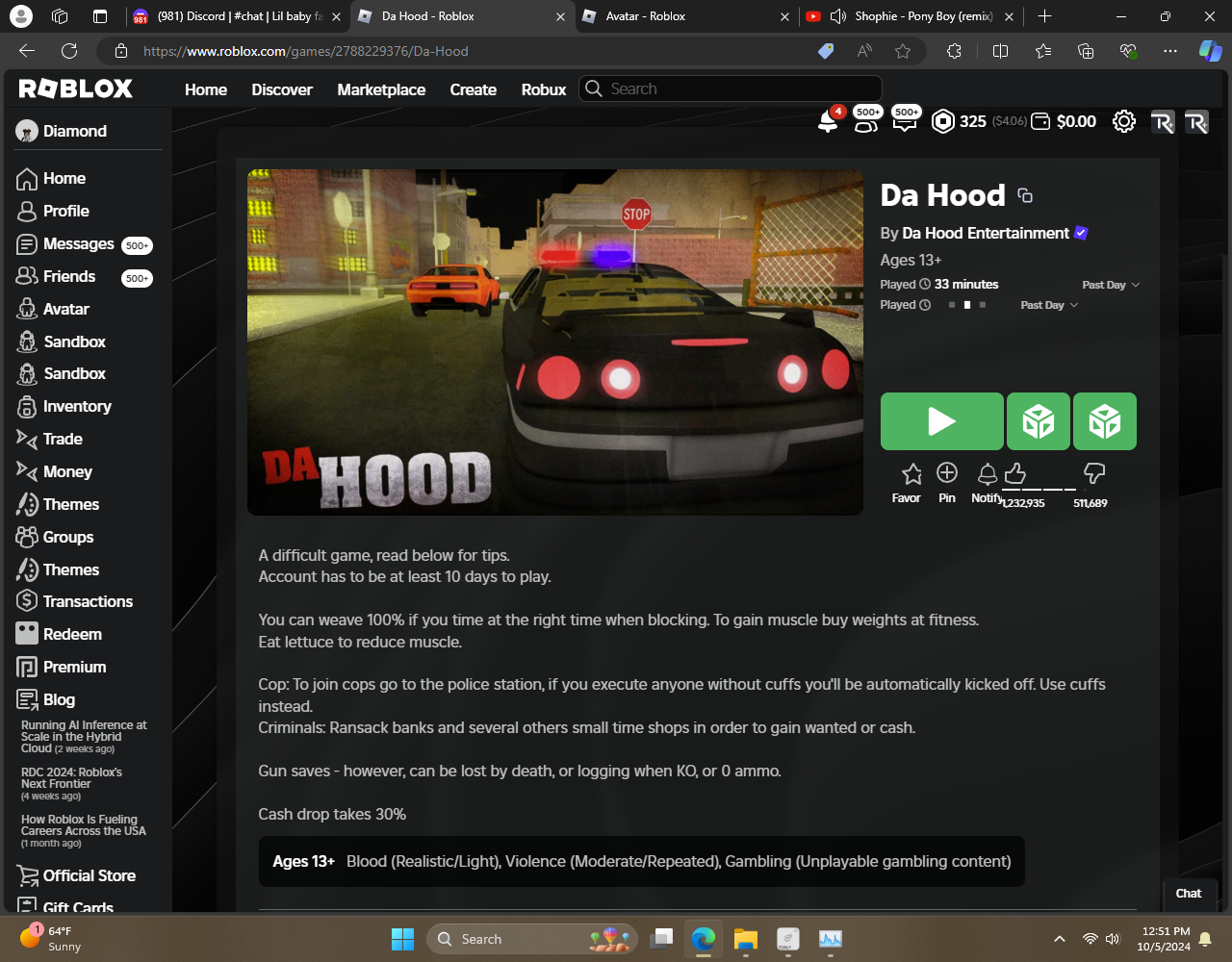1232x962 pixels.
Task: Switch to Discord browser tab
Action: click(236, 16)
